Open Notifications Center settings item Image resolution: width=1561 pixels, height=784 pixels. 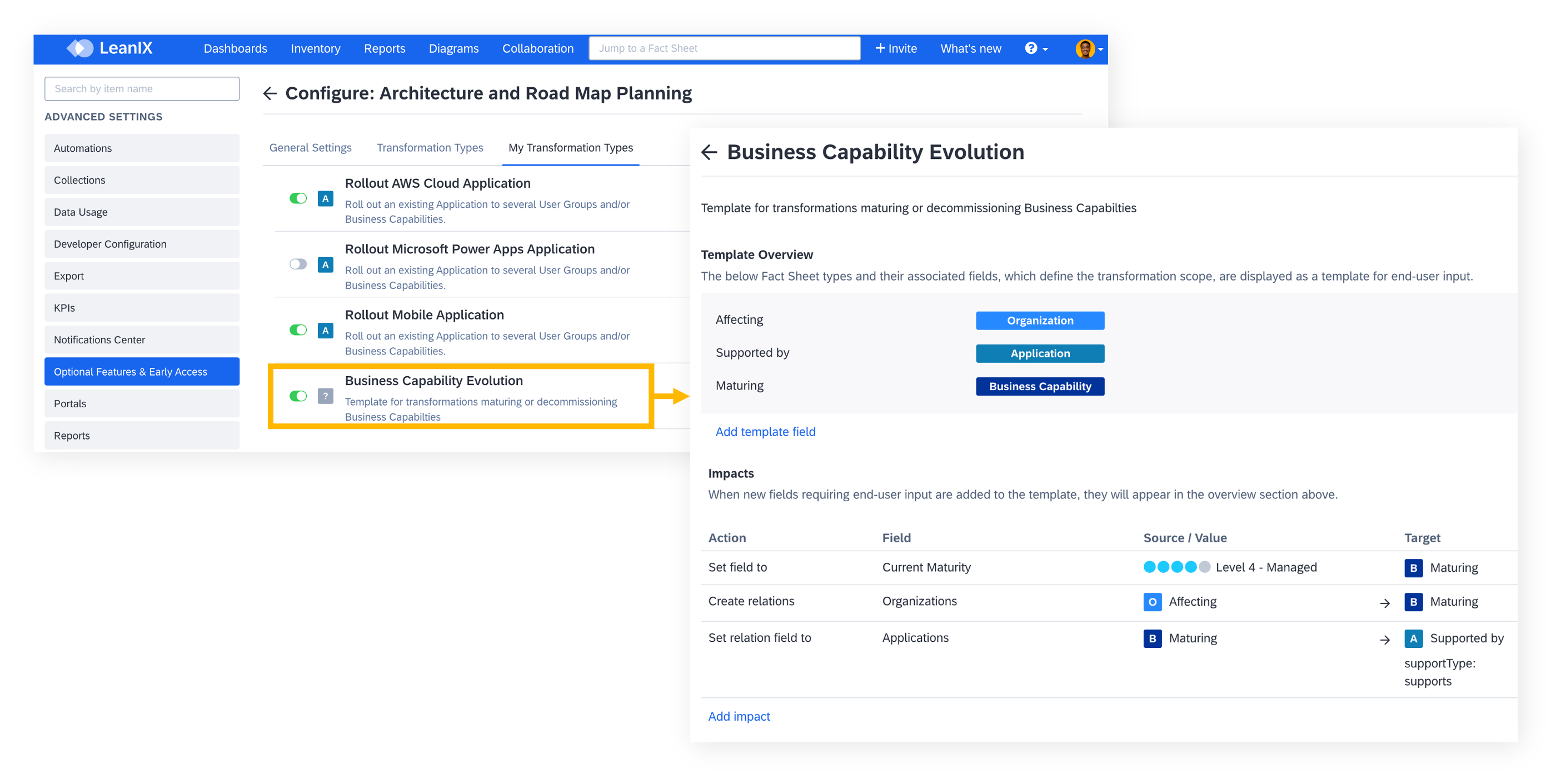[142, 340]
